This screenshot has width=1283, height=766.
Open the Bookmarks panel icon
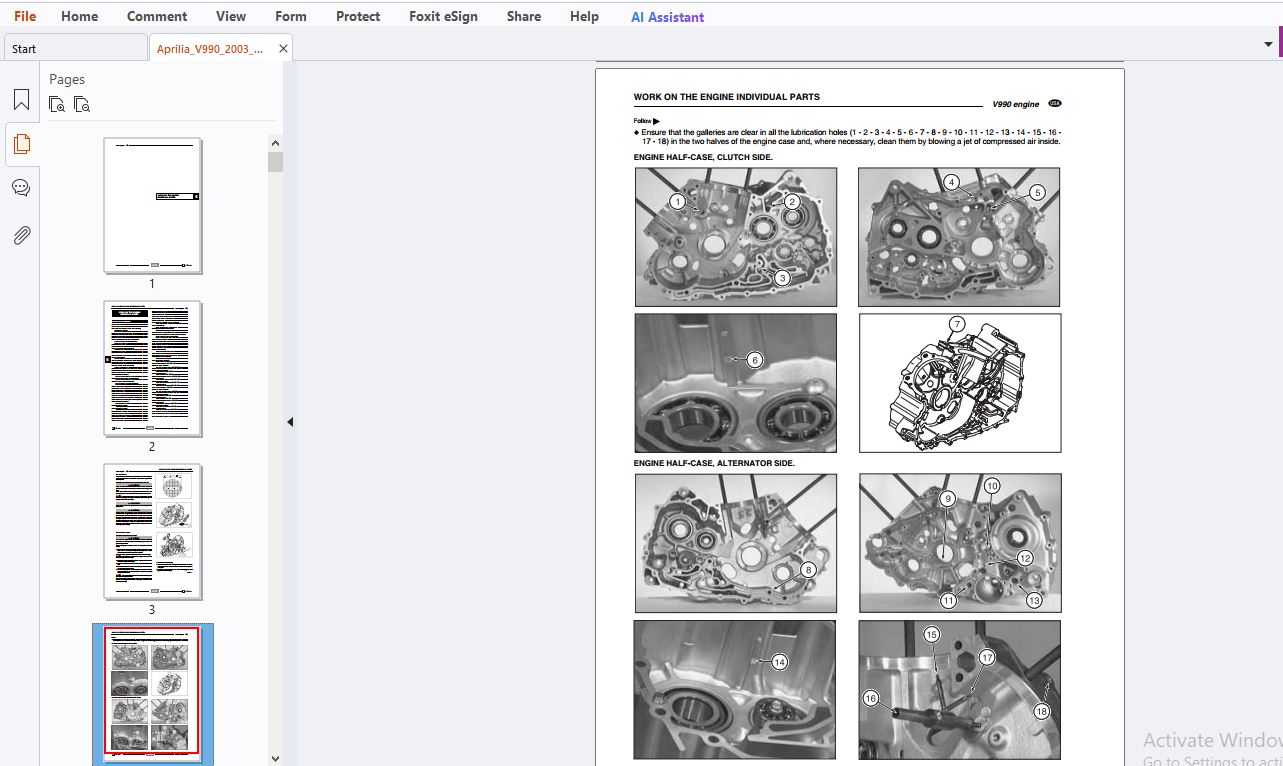[21, 100]
